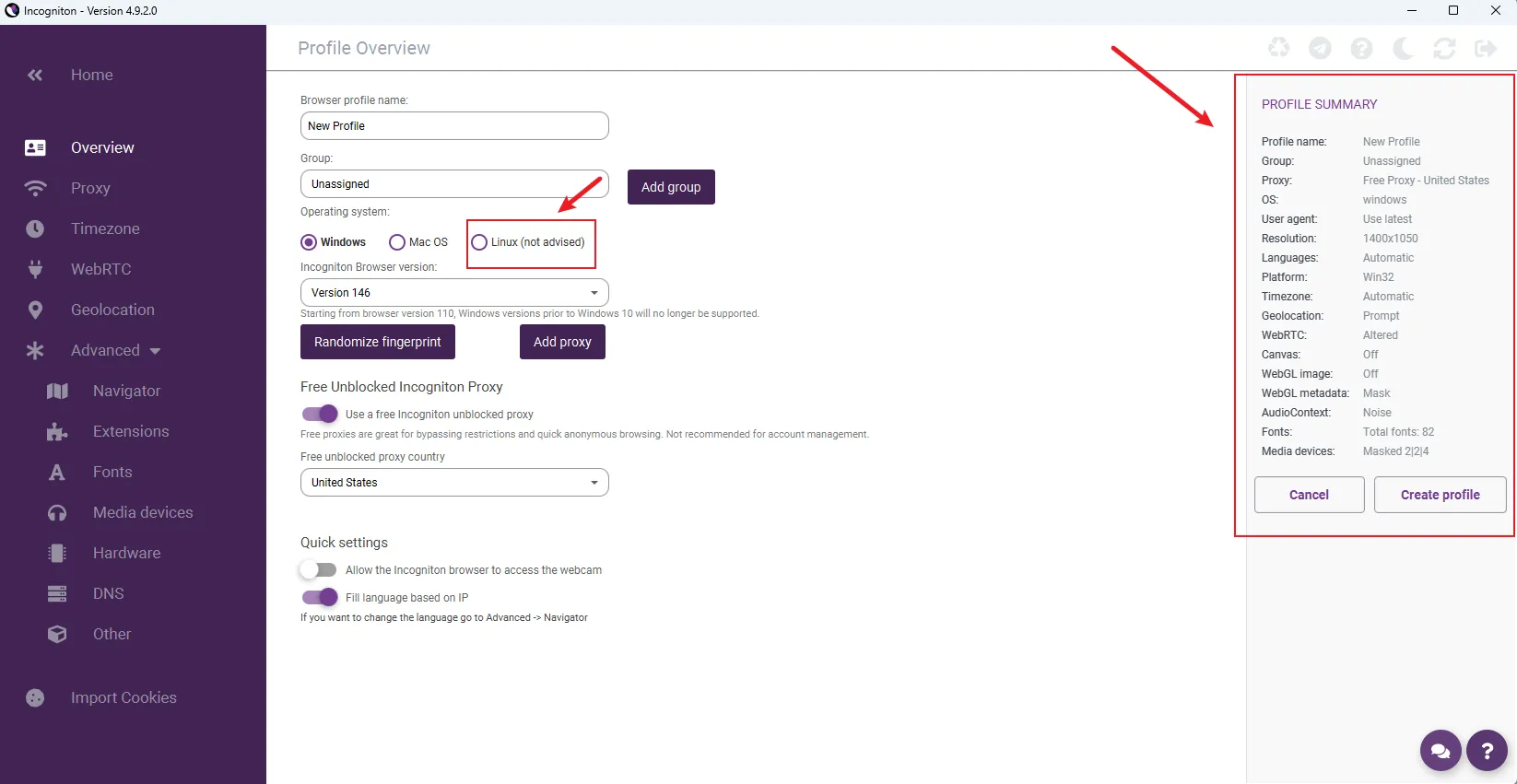Click the recycle bin icon in top toolbar
Image resolution: width=1517 pixels, height=784 pixels.
tap(1278, 48)
